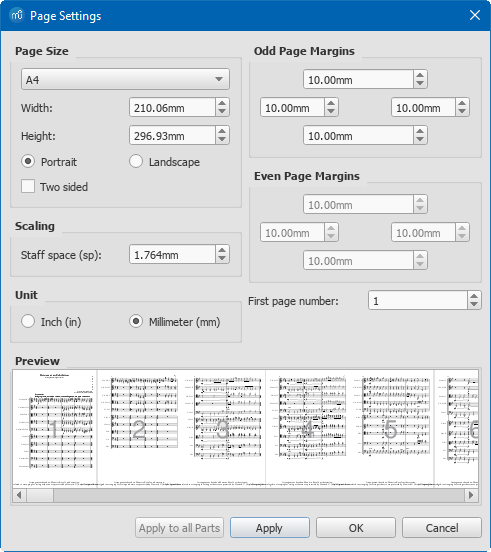
Task: Click the Width input field
Action: (172, 107)
